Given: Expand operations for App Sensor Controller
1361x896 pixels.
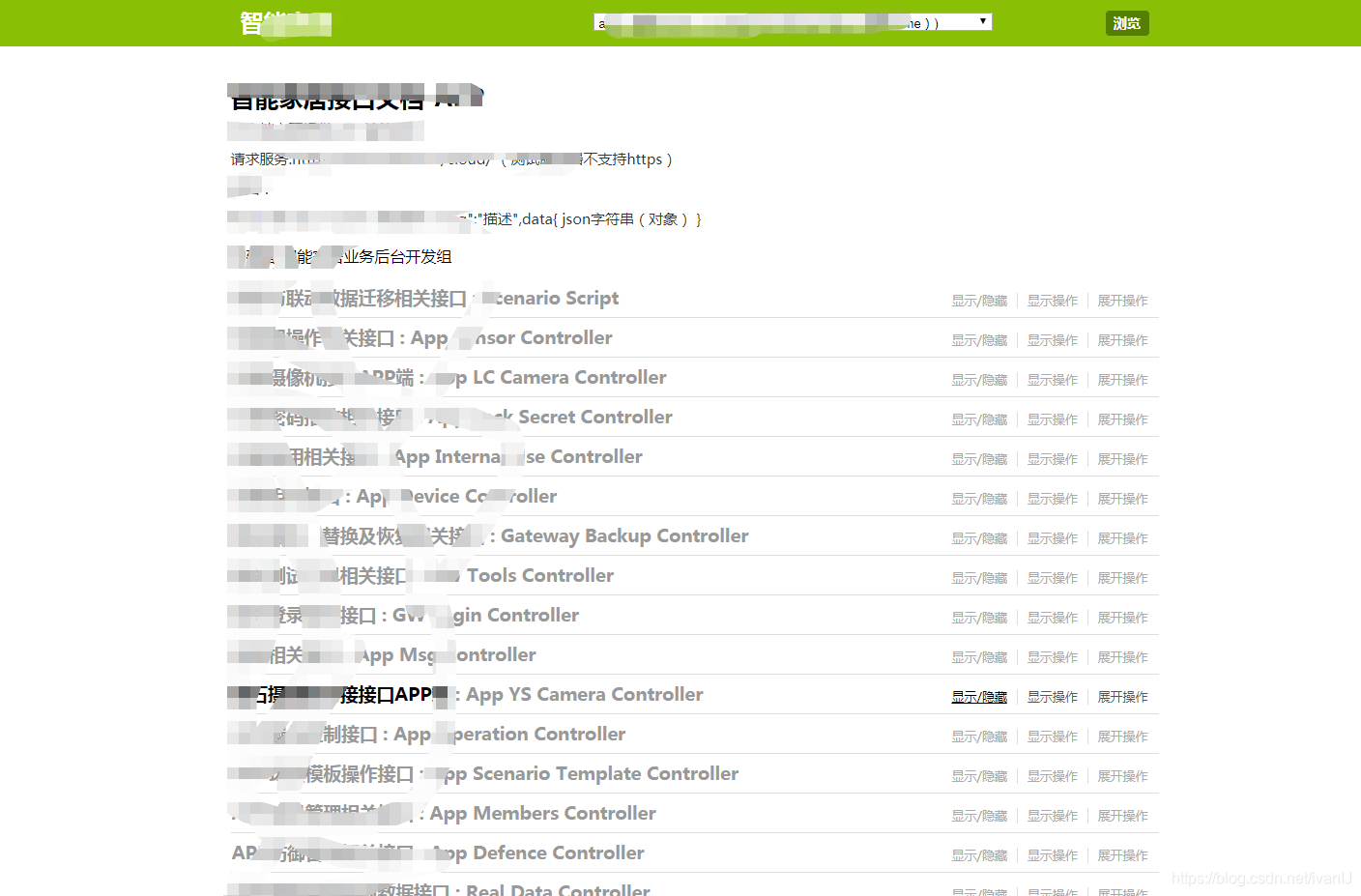Looking at the screenshot, I should [x=1122, y=339].
